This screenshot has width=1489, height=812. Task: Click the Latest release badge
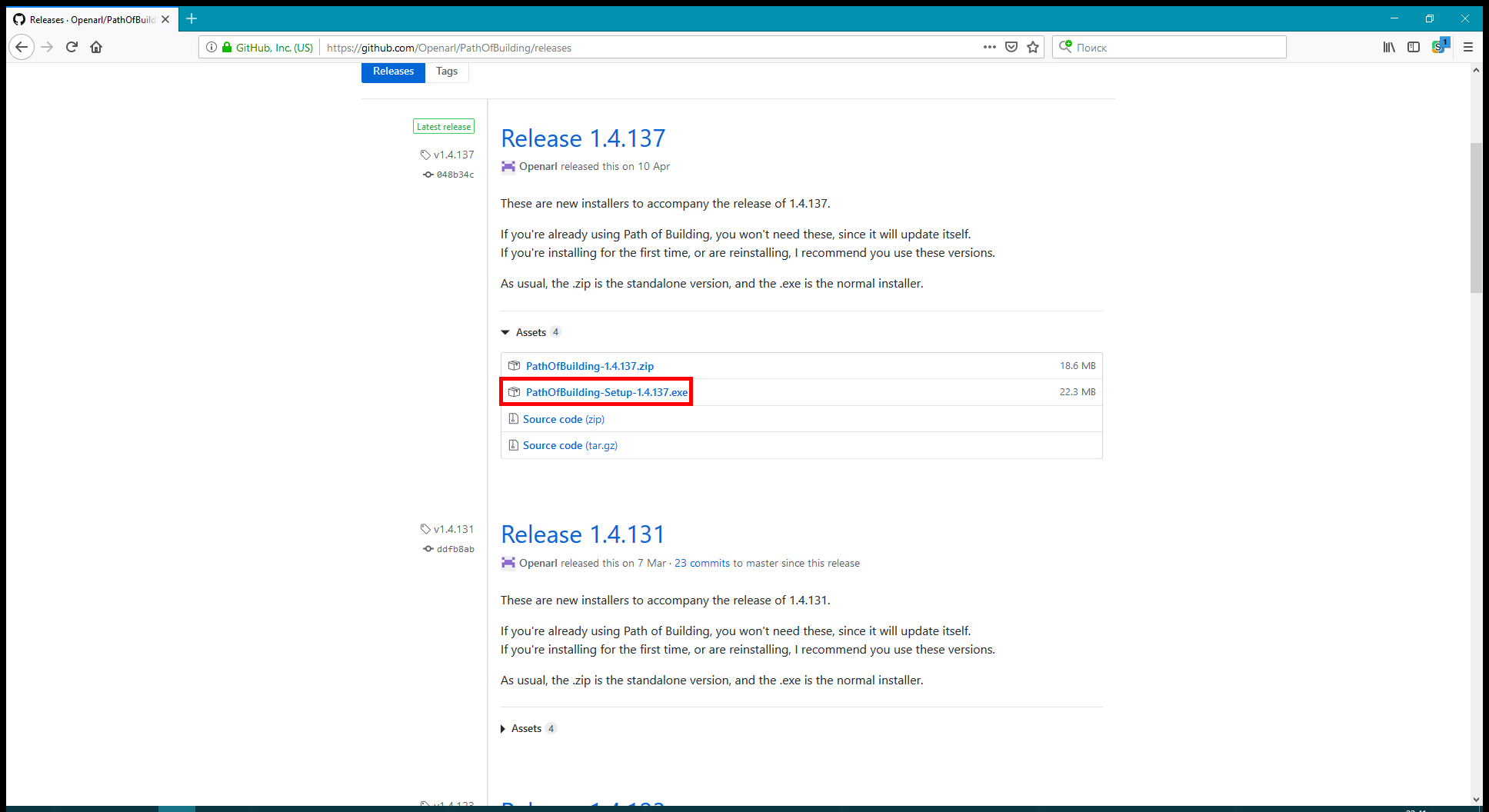[x=444, y=127]
